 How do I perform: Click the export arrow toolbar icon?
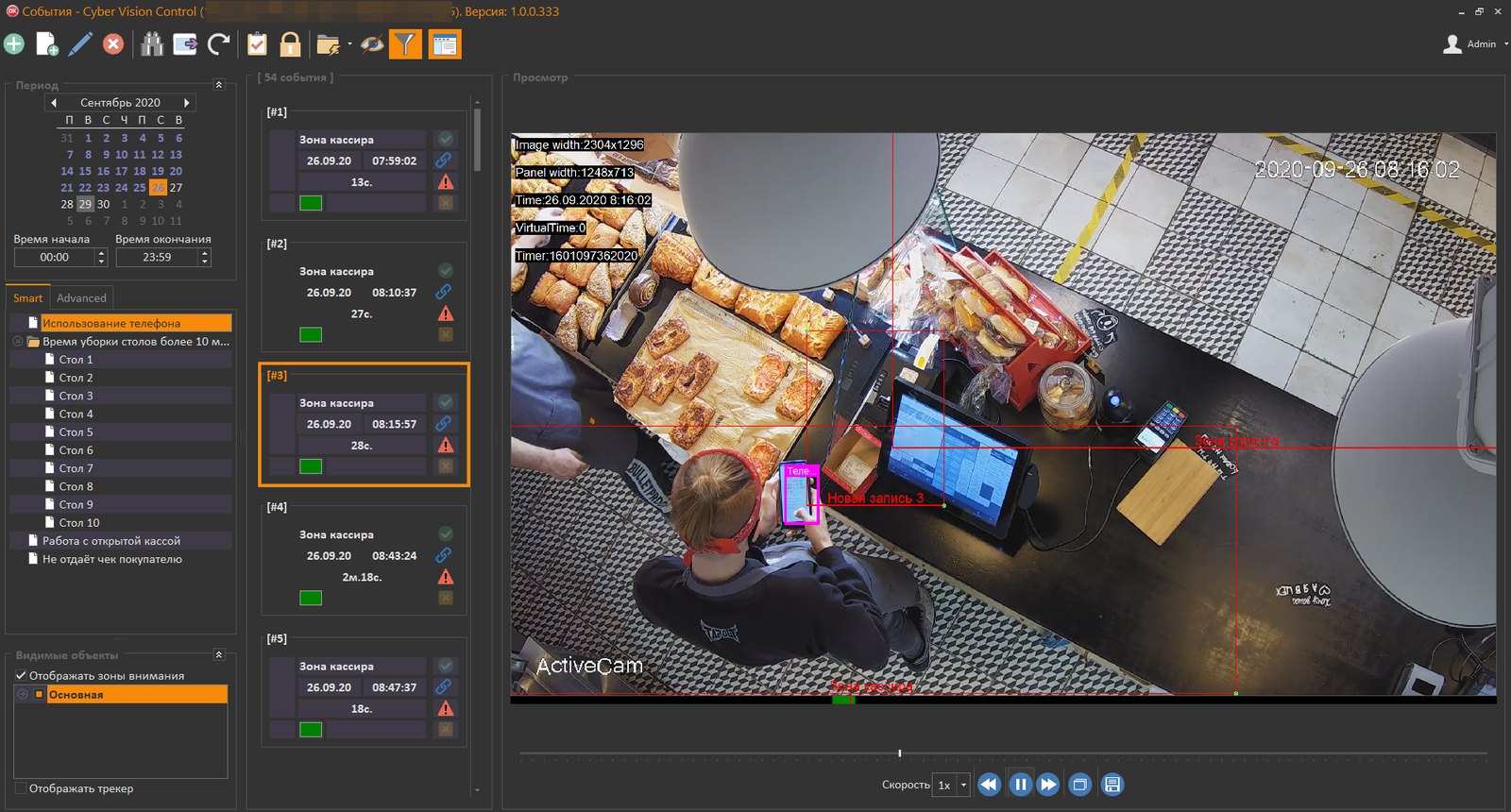pyautogui.click(x=185, y=44)
